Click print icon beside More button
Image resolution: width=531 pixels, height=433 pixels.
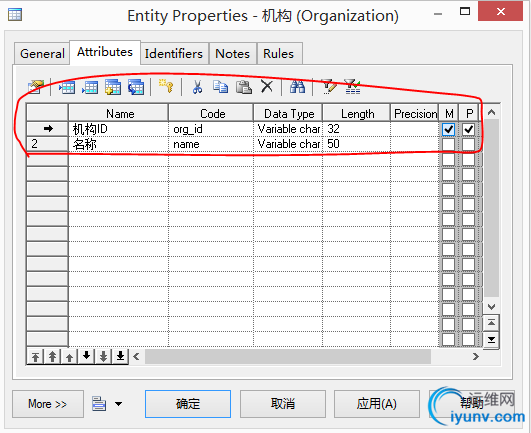point(99,404)
